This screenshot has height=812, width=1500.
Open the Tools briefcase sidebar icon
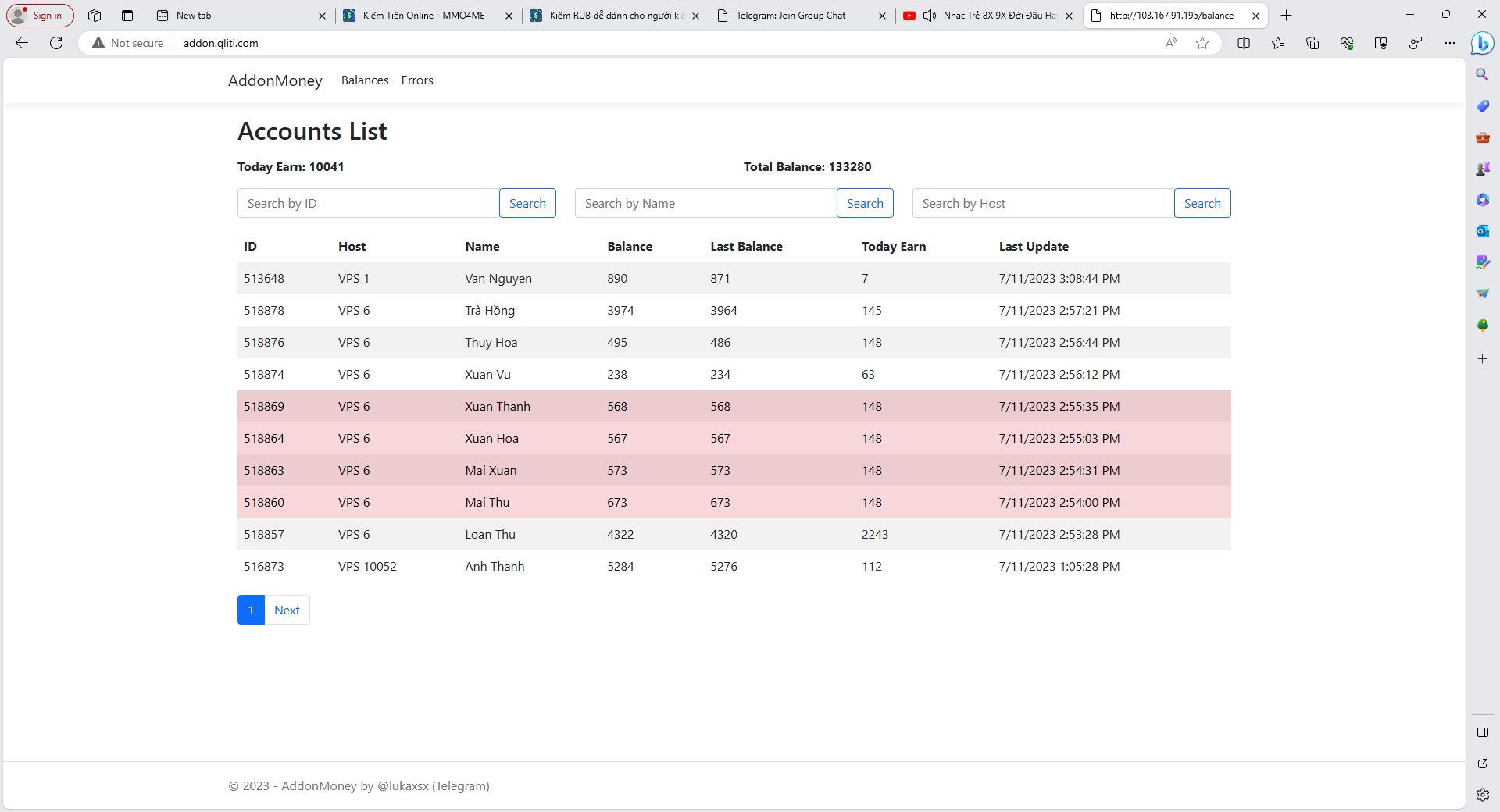1482,137
